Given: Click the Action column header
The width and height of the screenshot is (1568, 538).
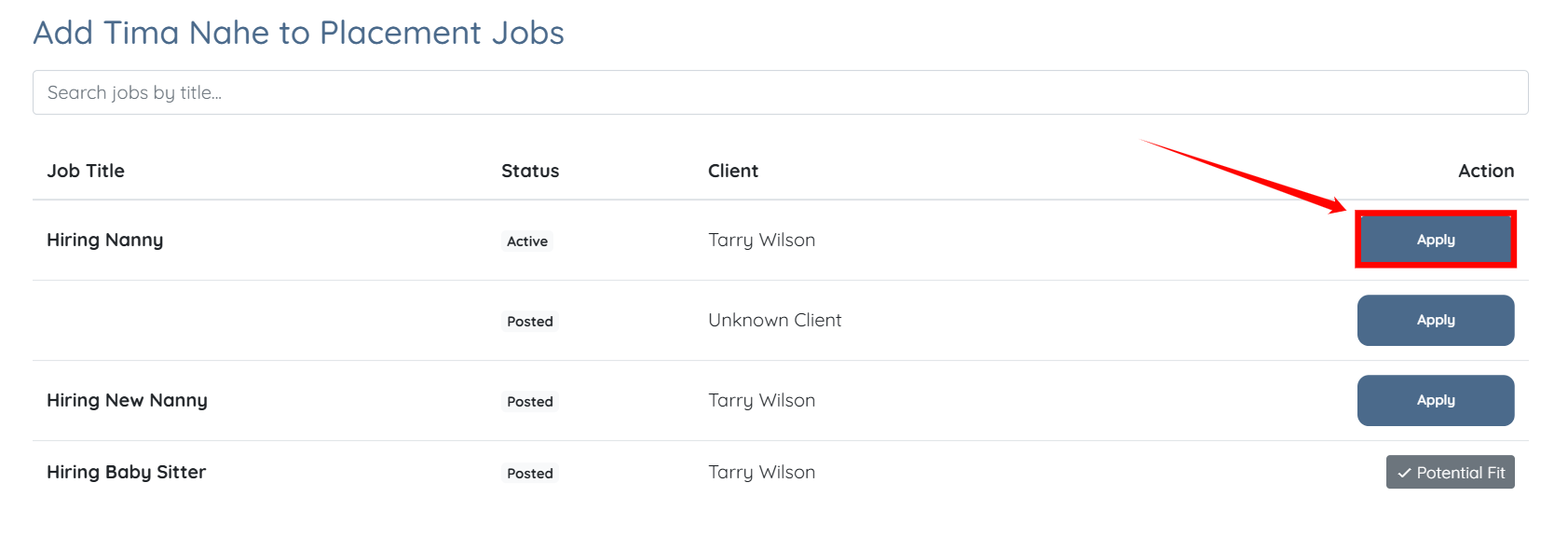Looking at the screenshot, I should click(x=1485, y=171).
